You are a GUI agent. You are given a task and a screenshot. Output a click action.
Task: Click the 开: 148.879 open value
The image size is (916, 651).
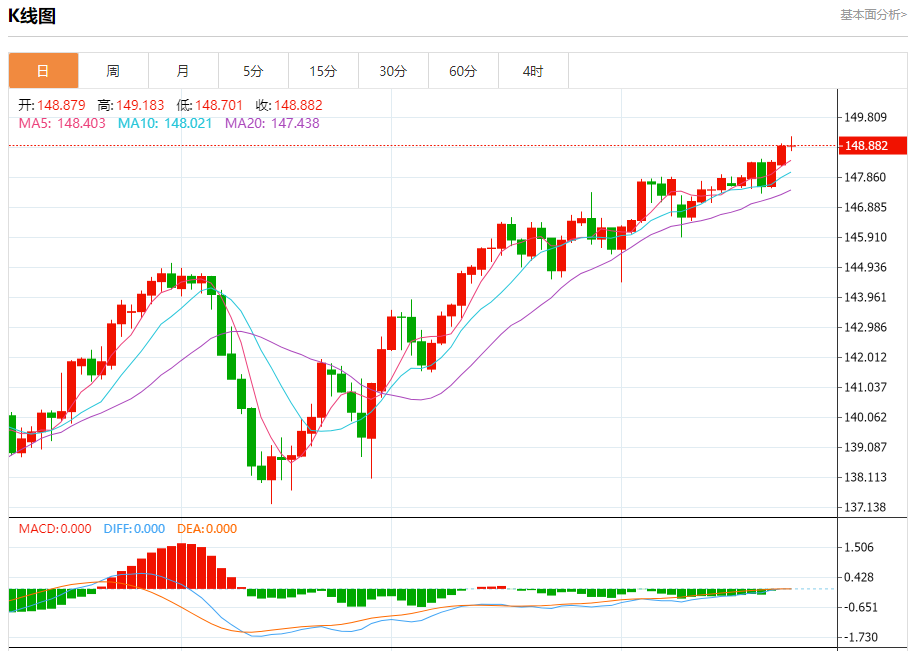coord(52,105)
